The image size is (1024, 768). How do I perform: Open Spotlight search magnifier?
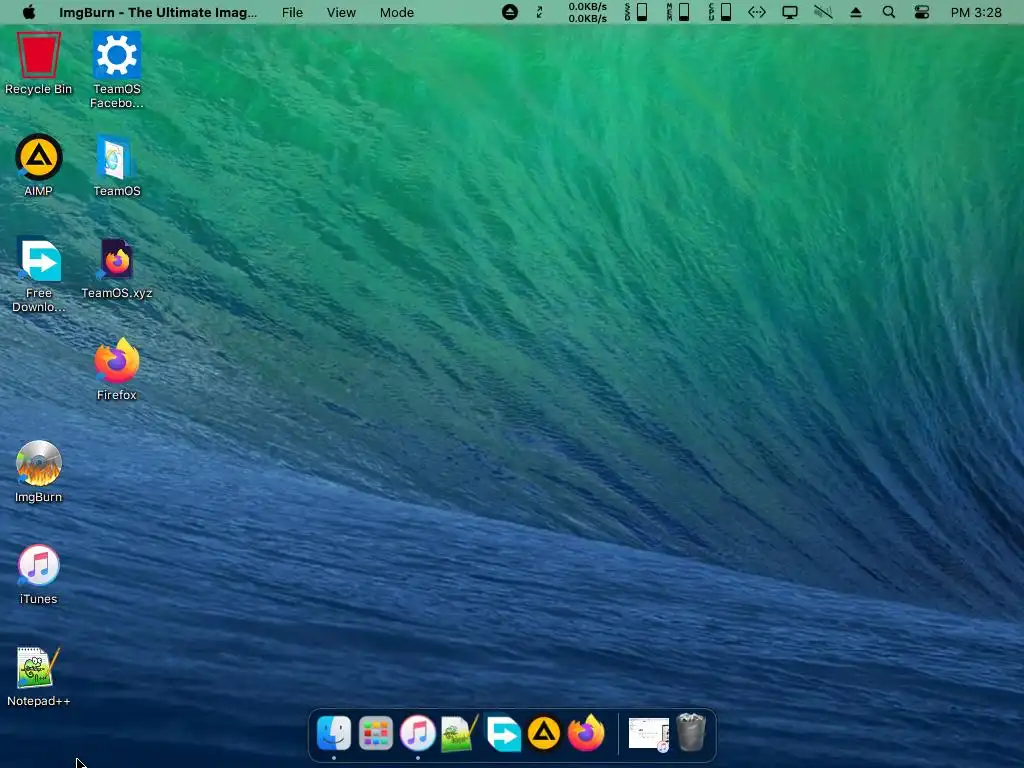(888, 12)
